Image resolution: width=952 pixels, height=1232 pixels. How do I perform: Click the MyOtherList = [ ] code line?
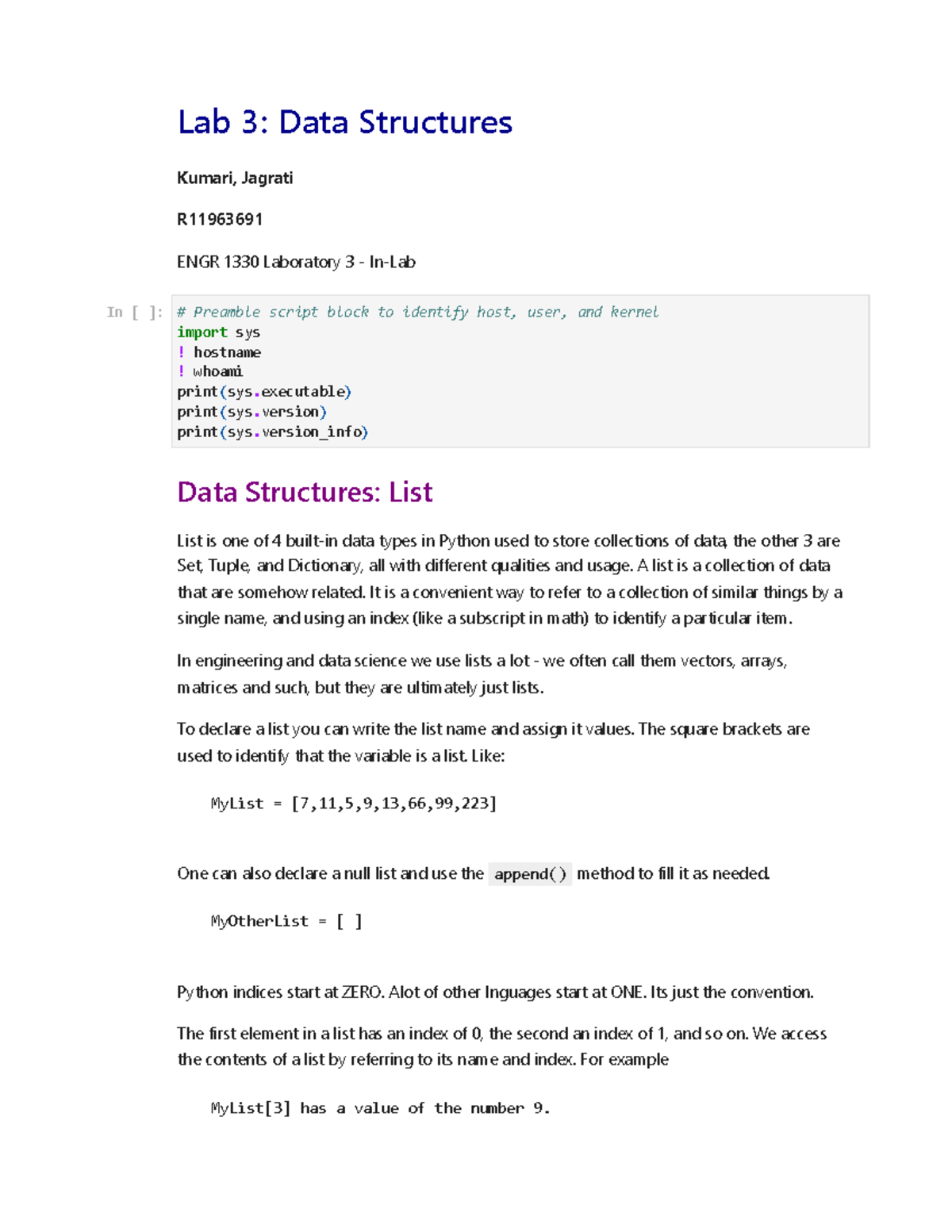286,921
